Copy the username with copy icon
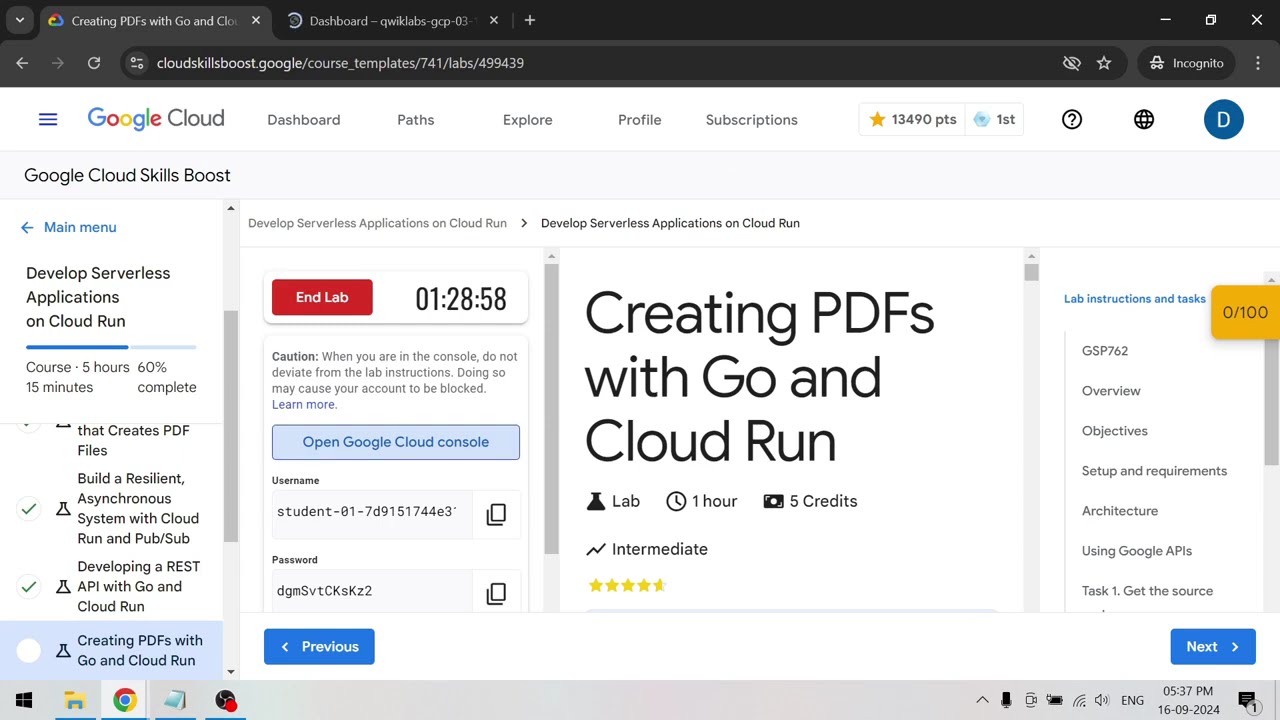 pos(496,514)
